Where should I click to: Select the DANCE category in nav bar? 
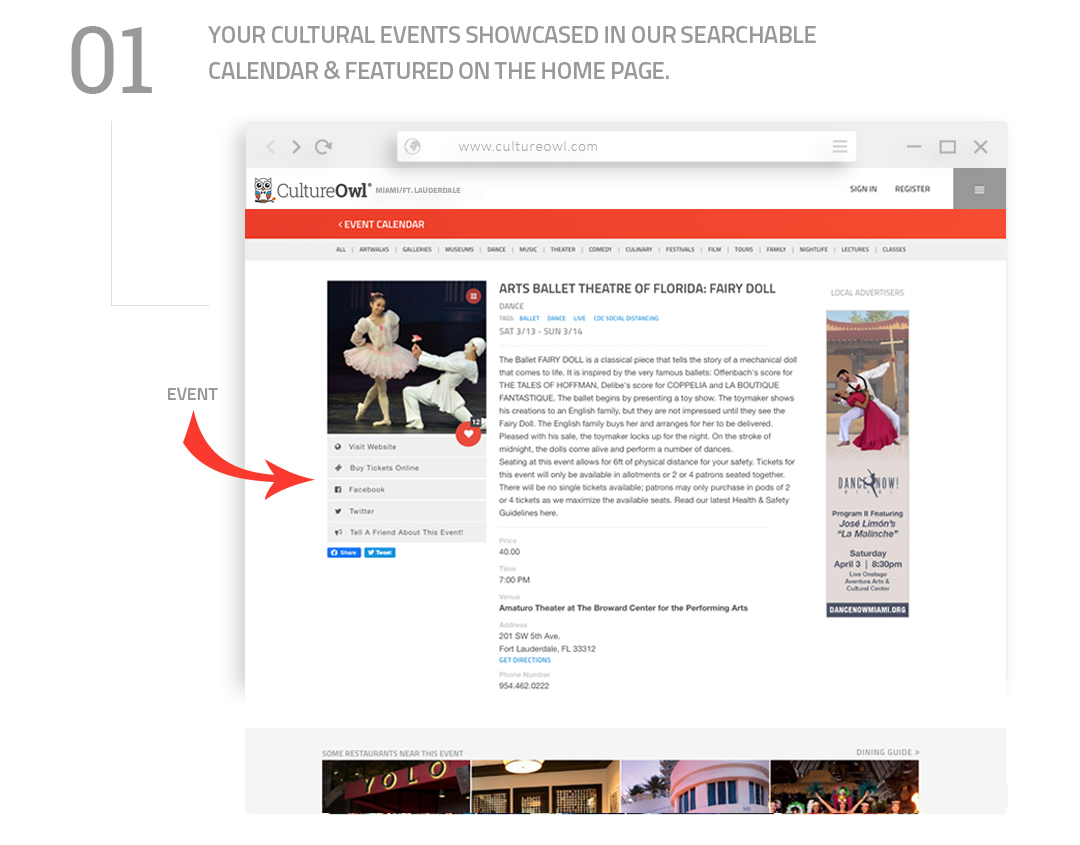497,249
